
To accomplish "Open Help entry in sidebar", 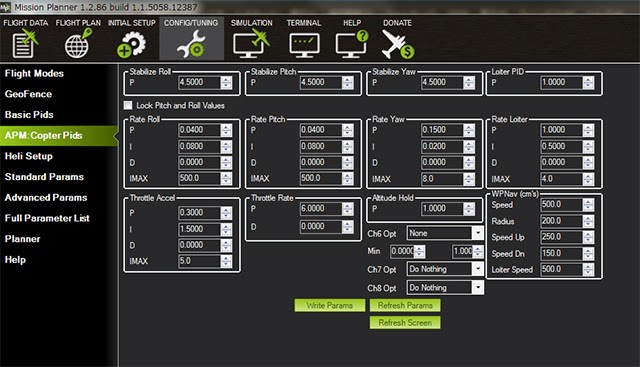I will click(x=15, y=260).
